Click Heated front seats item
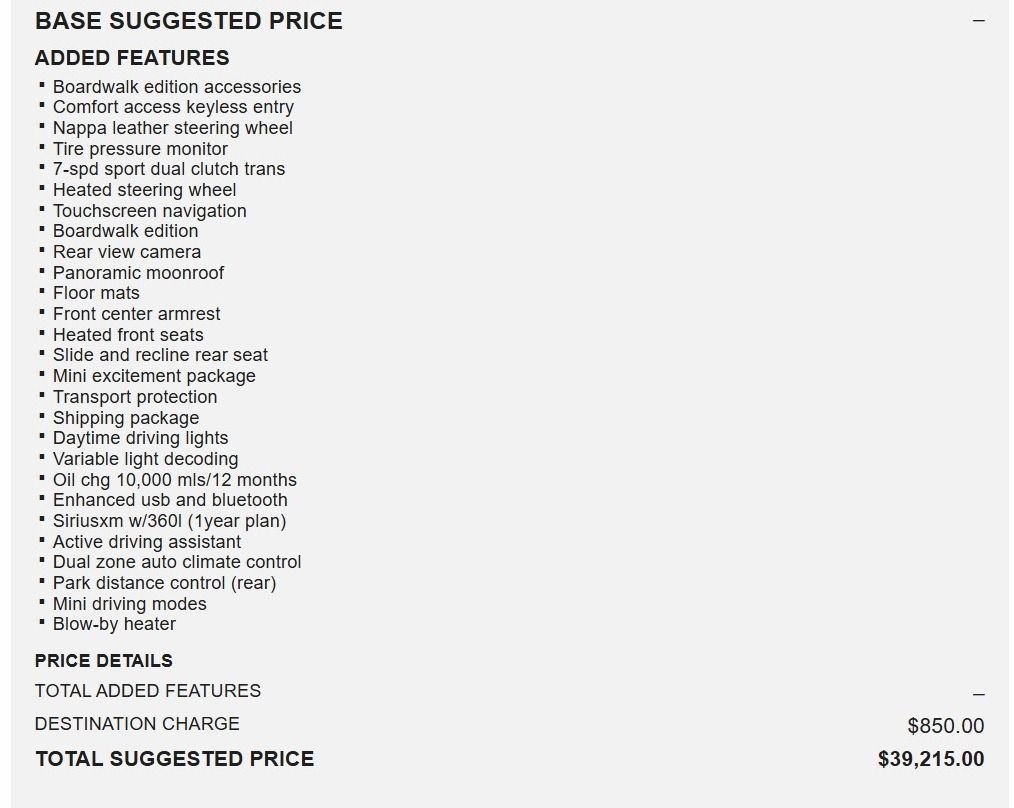This screenshot has height=808, width=1014. coord(128,334)
